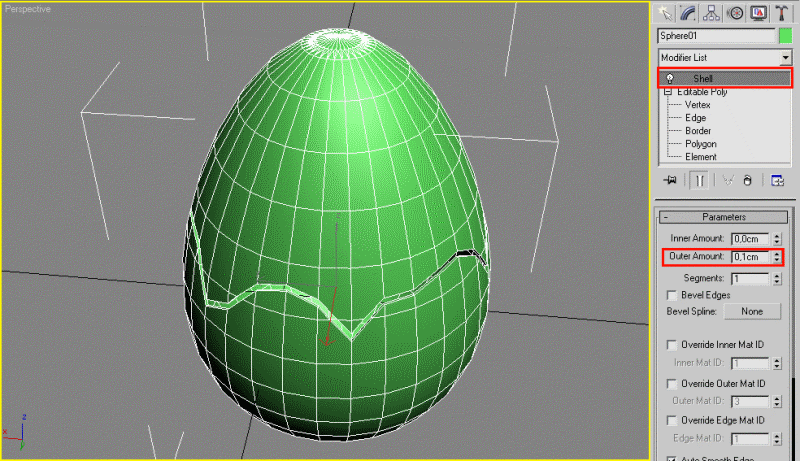Enable the Bevel Edges checkbox

coord(671,295)
